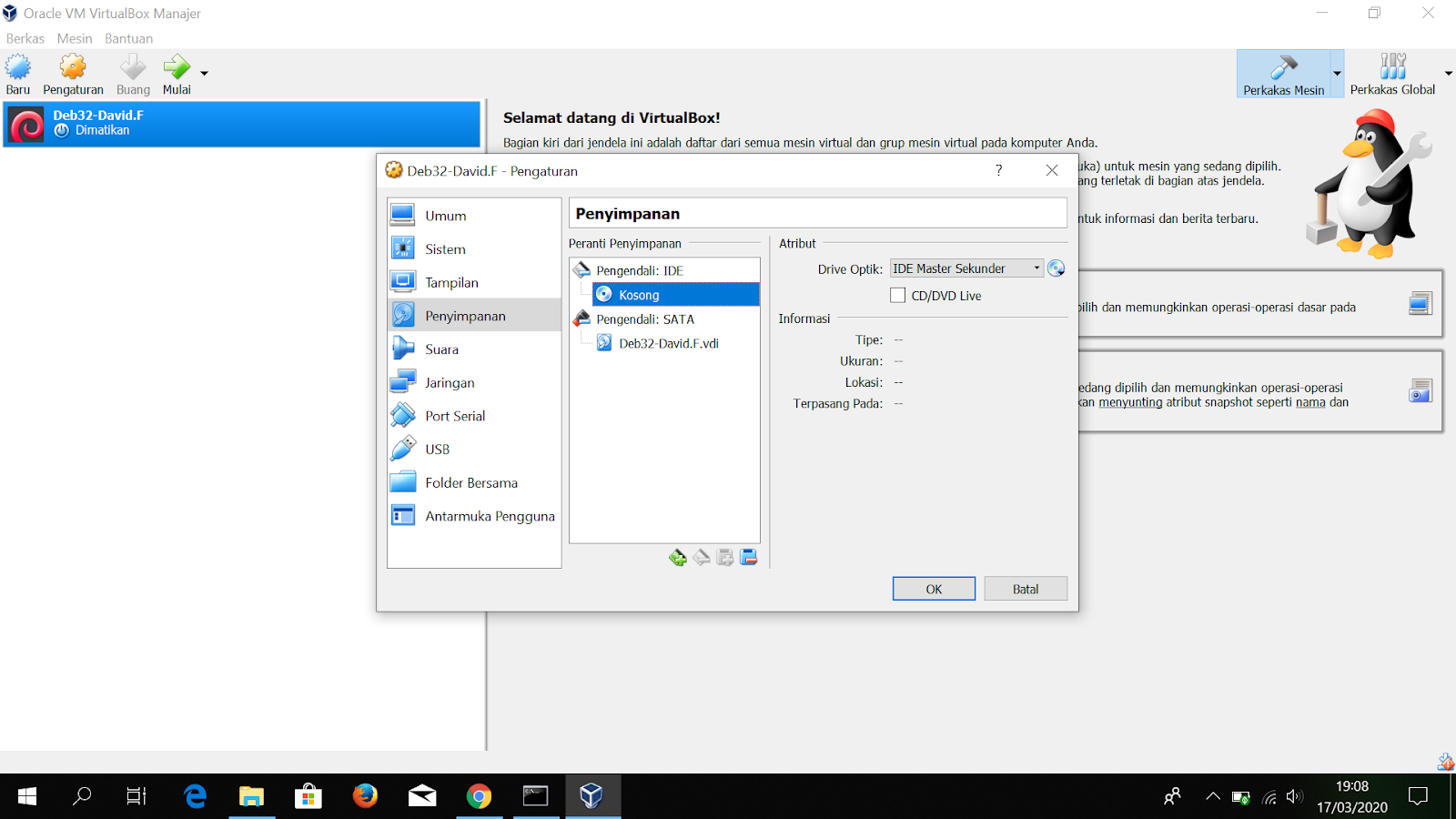Open the terminal app on the taskbar
This screenshot has height=819, width=1456.
[x=535, y=797]
